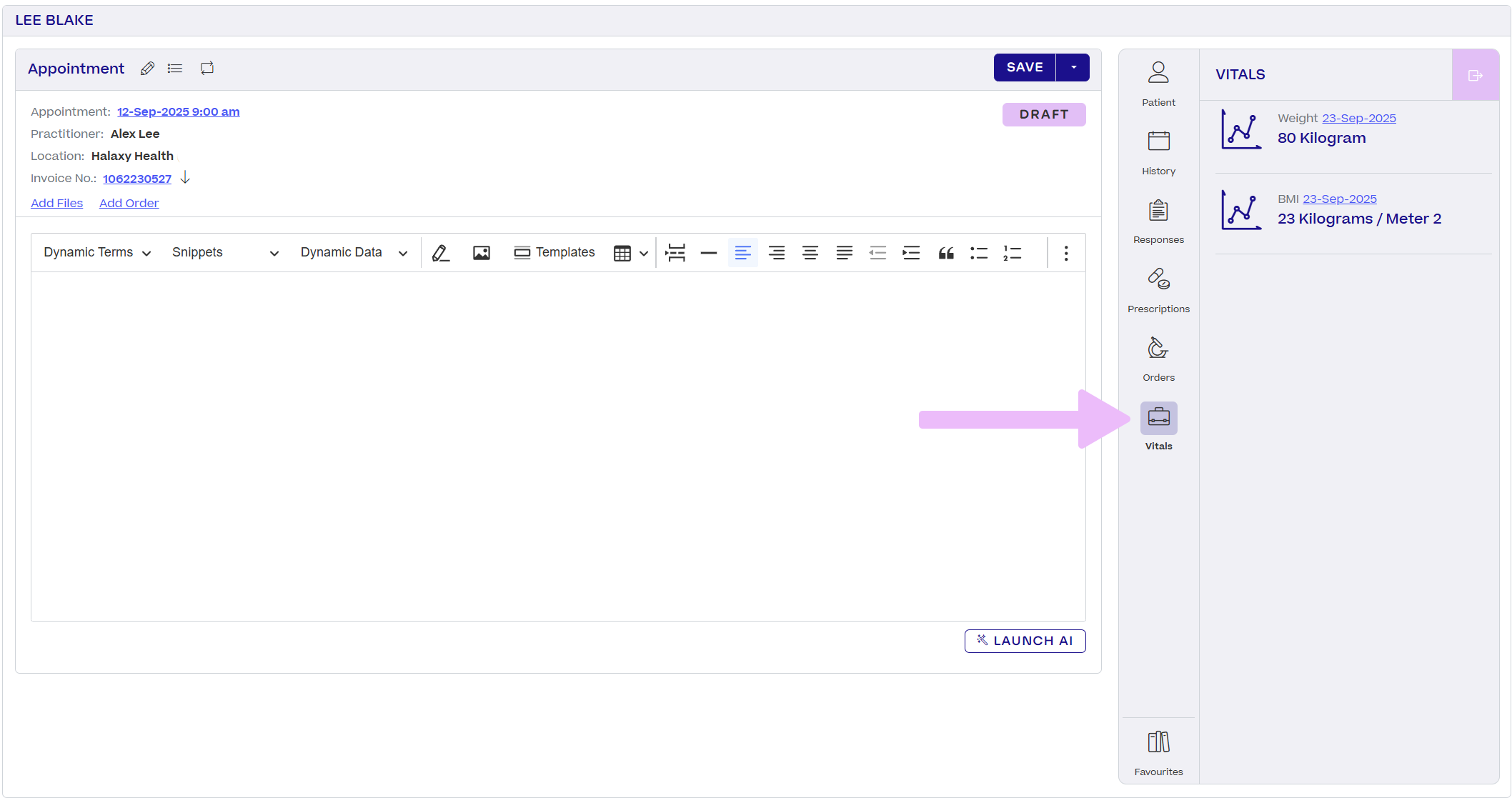Viewport: 1512px width, 798px height.
Task: Select the Prescriptions sidebar icon
Action: [x=1158, y=279]
